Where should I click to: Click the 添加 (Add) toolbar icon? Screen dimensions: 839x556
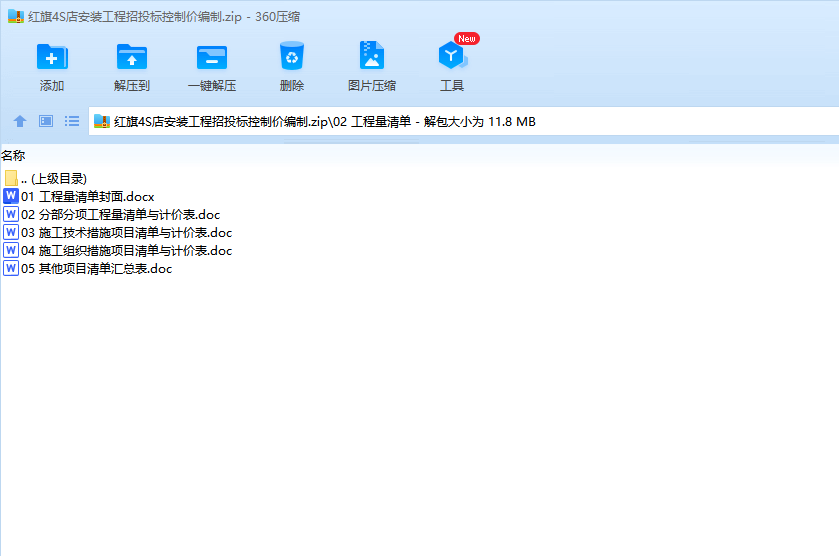[x=52, y=57]
